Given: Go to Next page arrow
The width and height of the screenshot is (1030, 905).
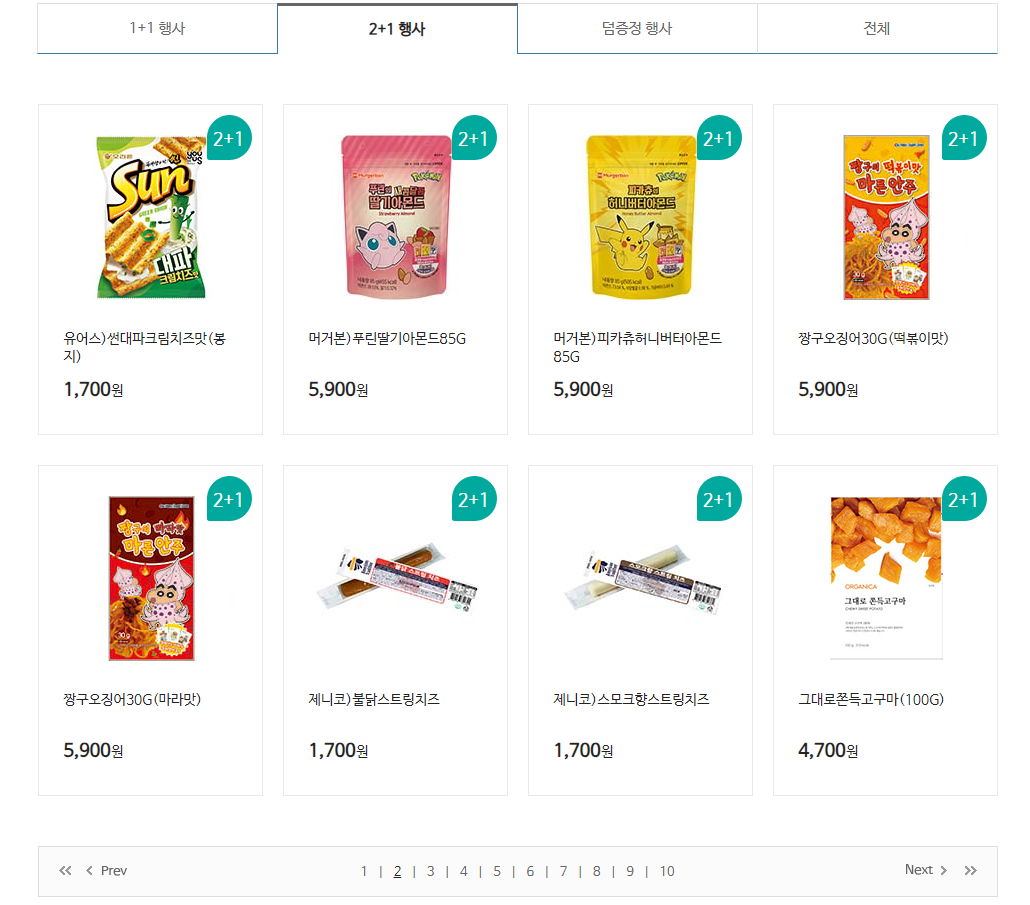Looking at the screenshot, I should tap(926, 870).
